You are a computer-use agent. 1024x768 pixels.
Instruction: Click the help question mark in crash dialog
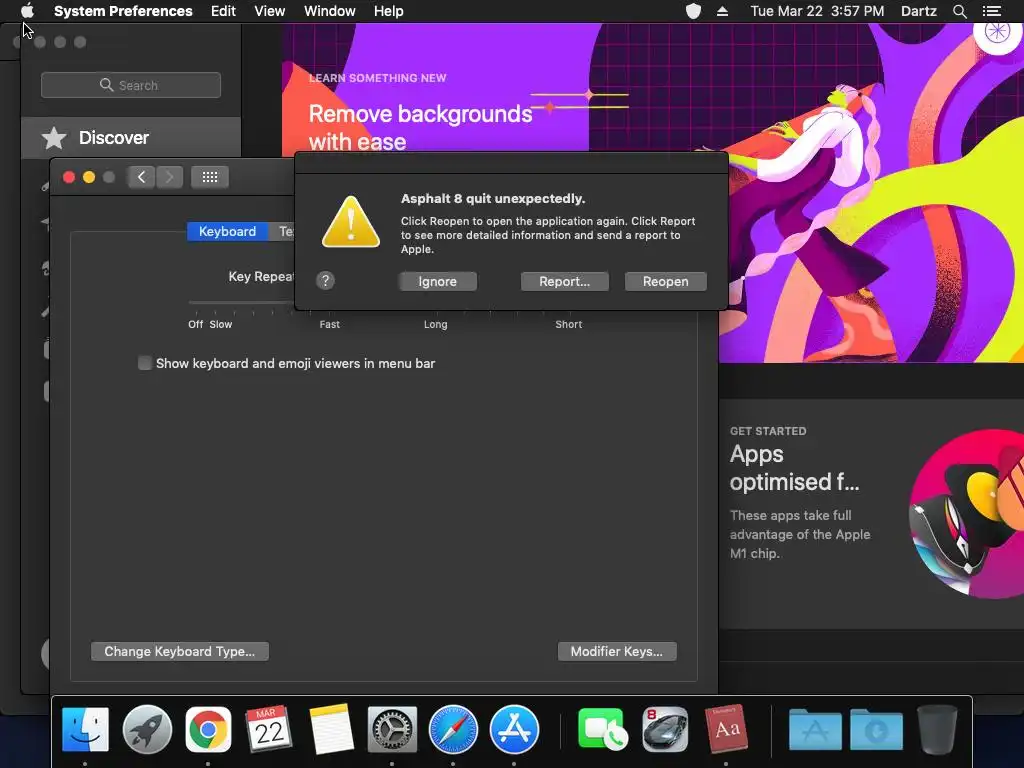[x=325, y=281]
